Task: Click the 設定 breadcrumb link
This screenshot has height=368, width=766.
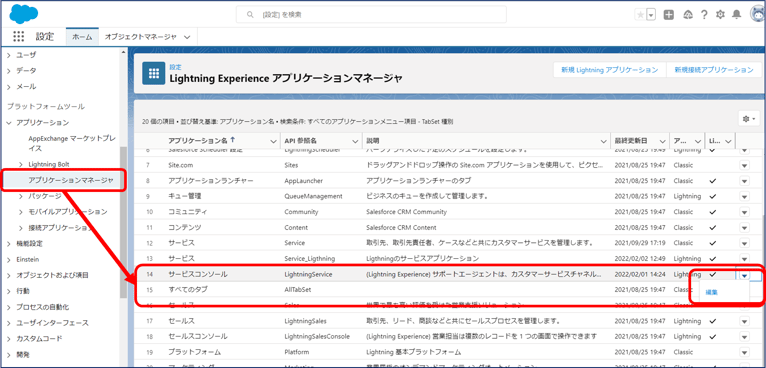Action: [x=175, y=67]
